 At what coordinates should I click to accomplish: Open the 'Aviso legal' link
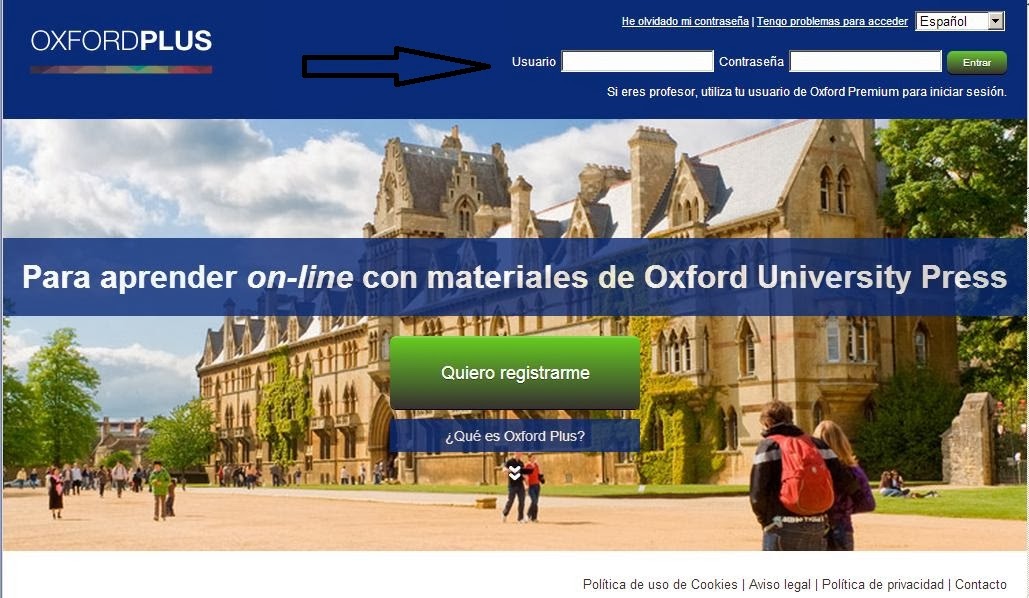(780, 584)
